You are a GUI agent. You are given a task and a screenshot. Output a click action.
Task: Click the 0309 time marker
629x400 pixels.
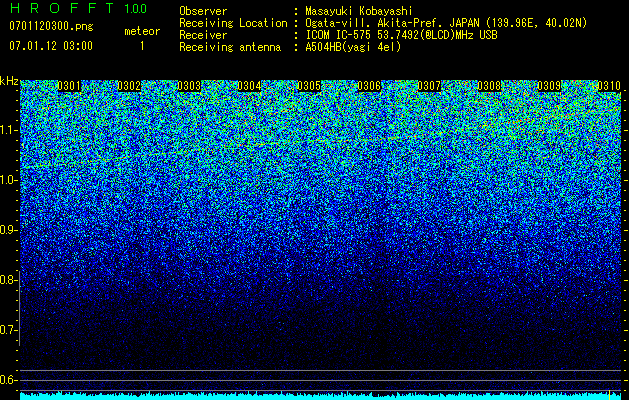549,86
